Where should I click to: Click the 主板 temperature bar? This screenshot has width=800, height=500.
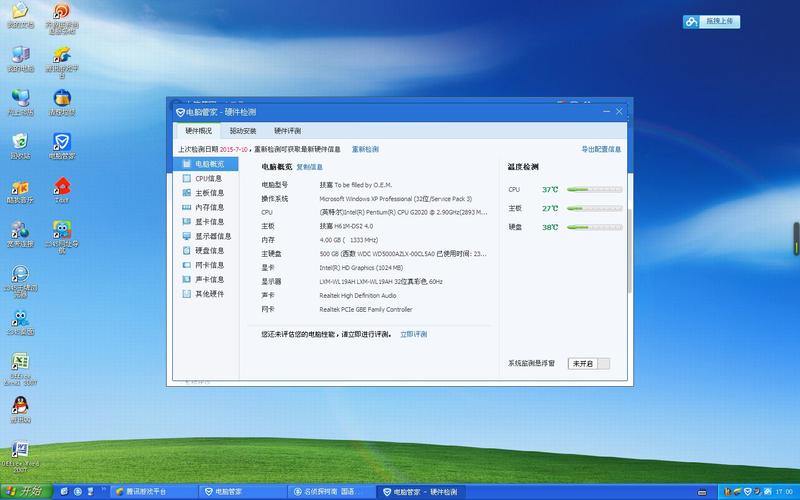(x=594, y=208)
